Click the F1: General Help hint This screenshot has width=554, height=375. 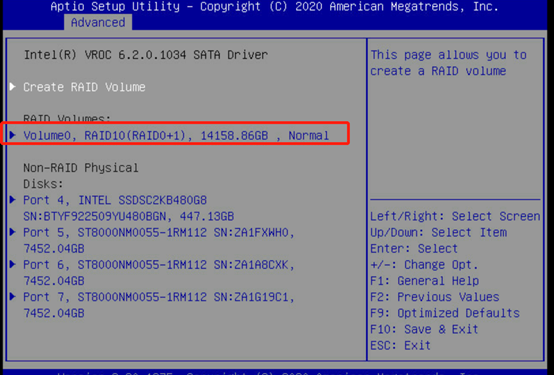click(424, 281)
